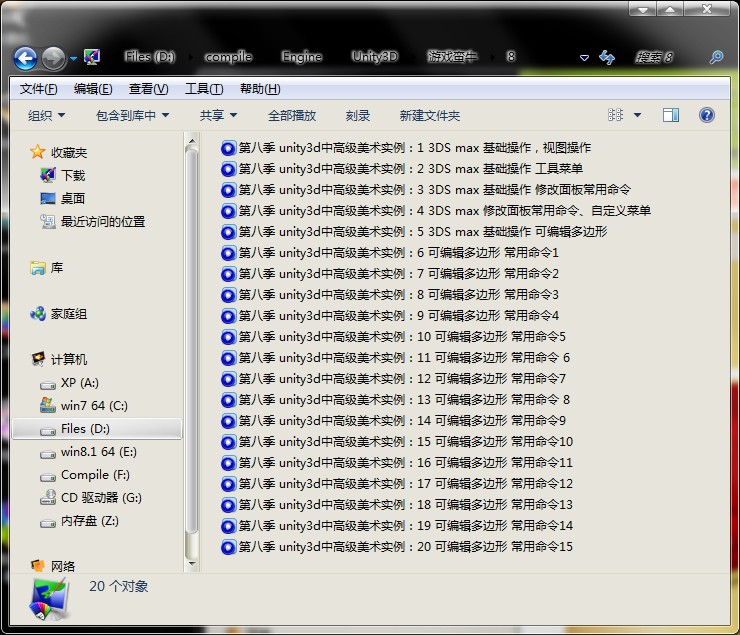Screen dimensions: 740x635
Task: Open 桌面 in the navigation pane
Action: click(x=63, y=199)
